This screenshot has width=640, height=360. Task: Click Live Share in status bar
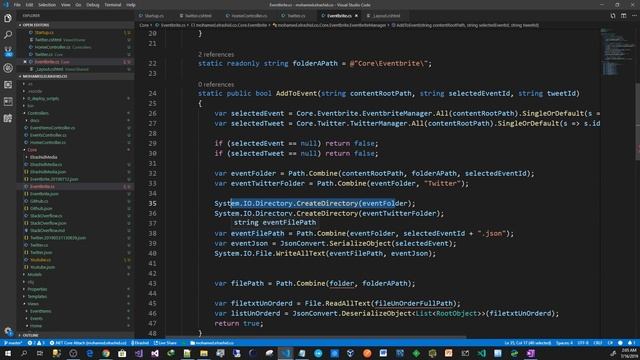coord(165,343)
